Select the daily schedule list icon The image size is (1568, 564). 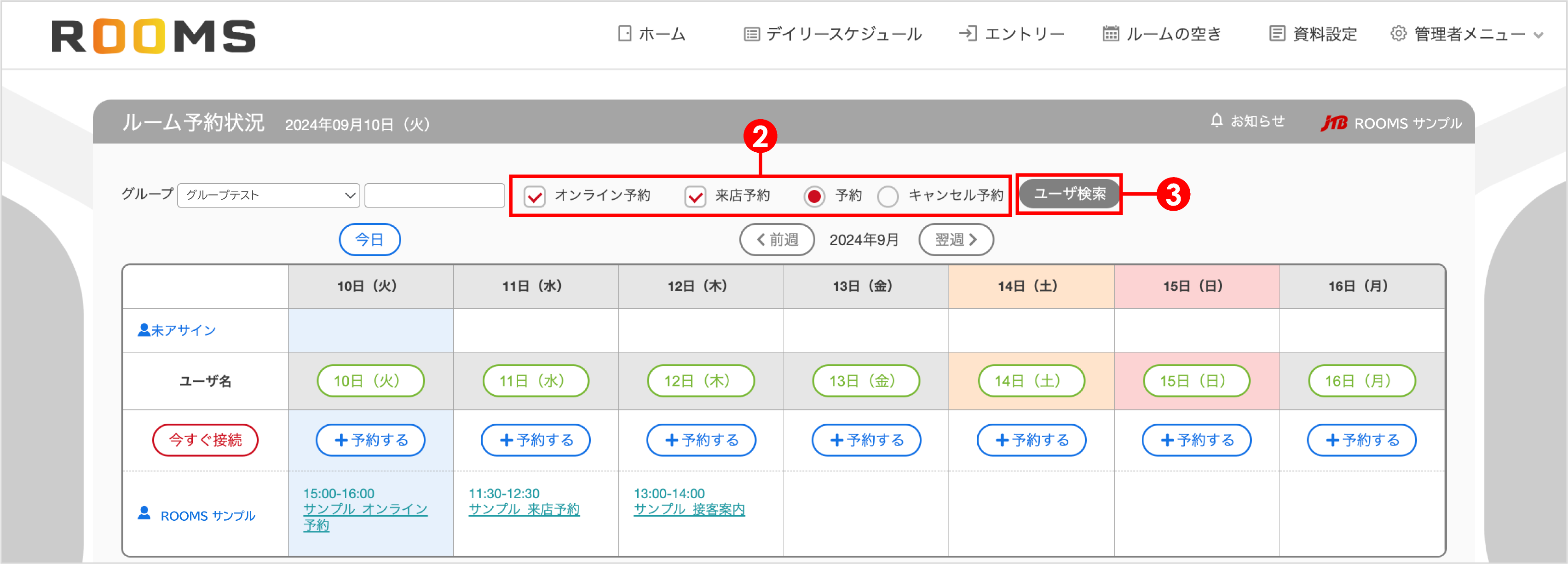[x=752, y=34]
